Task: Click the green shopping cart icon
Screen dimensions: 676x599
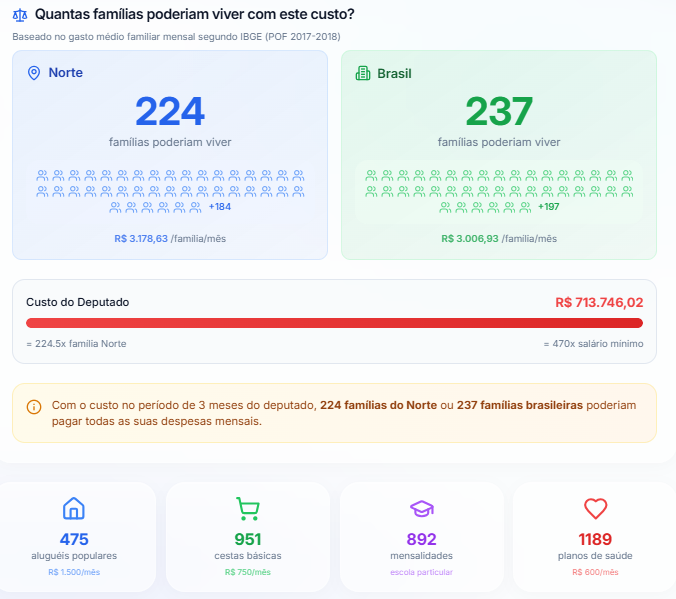Action: (247, 509)
